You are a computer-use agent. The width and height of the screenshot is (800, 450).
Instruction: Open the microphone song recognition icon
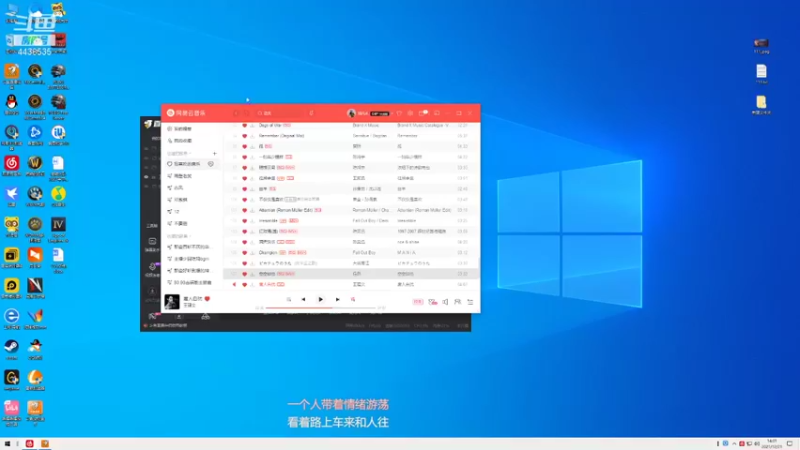click(x=311, y=113)
